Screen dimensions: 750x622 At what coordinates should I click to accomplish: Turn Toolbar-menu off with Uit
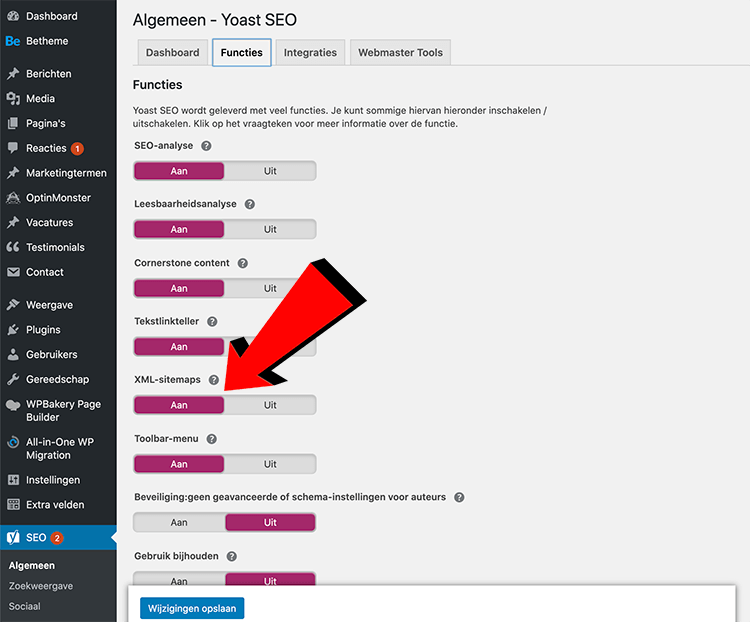tap(270, 464)
